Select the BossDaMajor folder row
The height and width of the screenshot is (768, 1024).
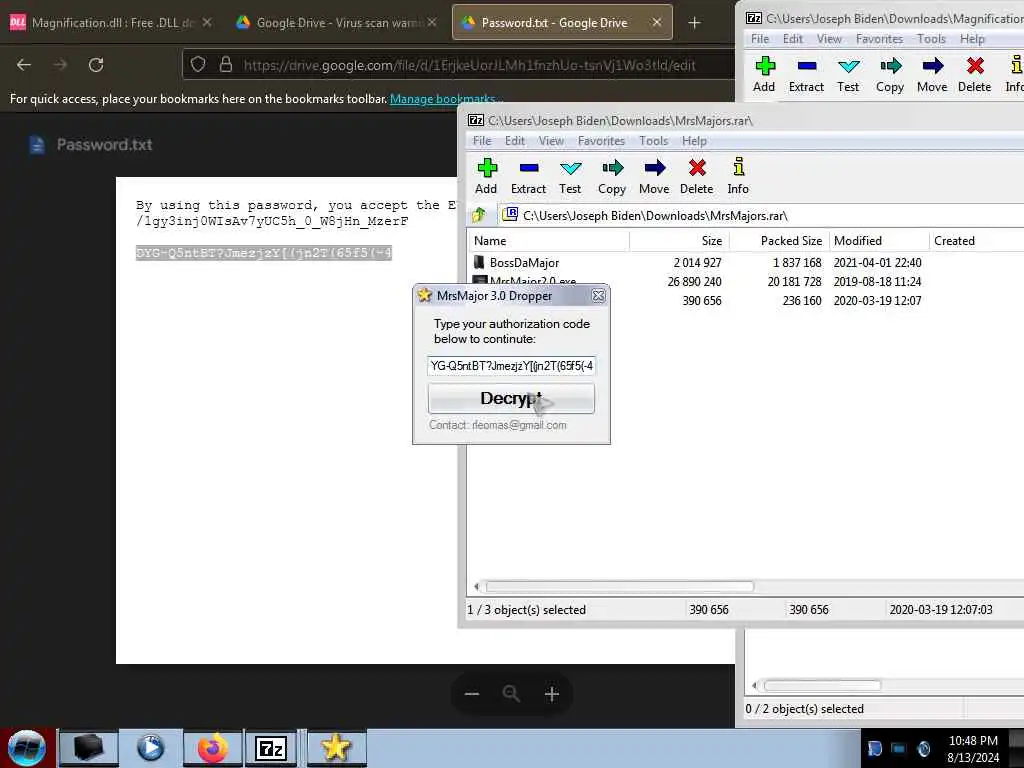[x=744, y=263]
